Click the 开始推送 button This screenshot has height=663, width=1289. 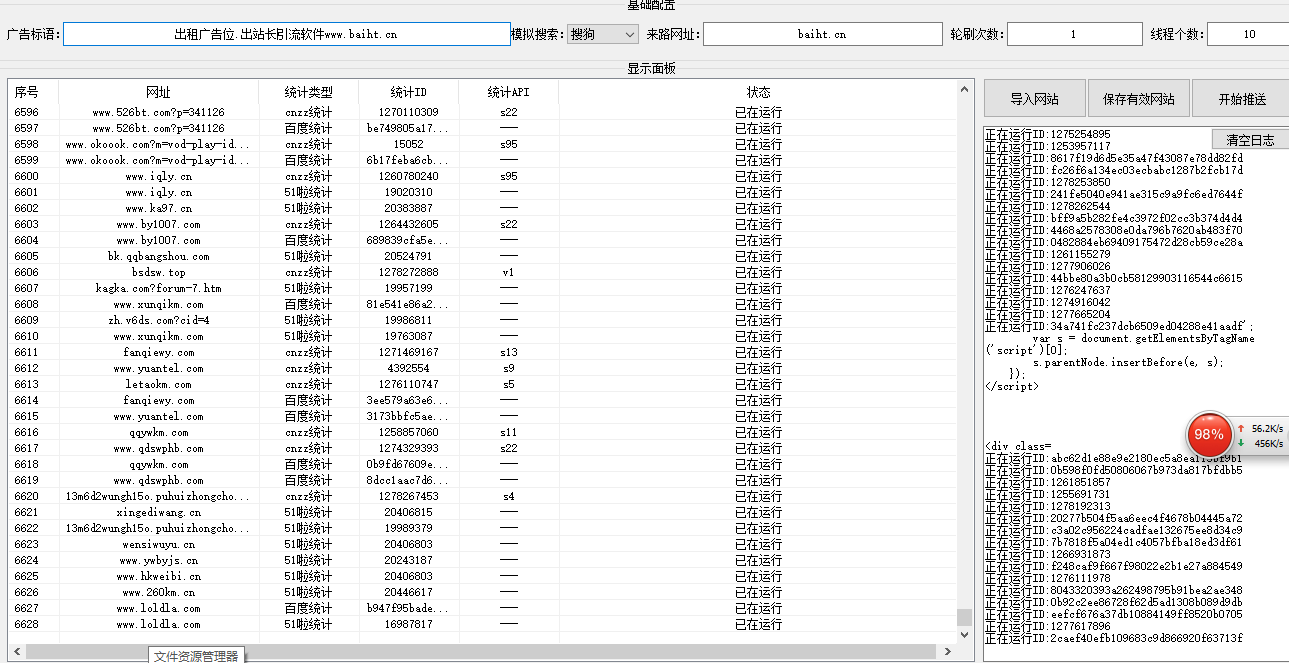1242,99
